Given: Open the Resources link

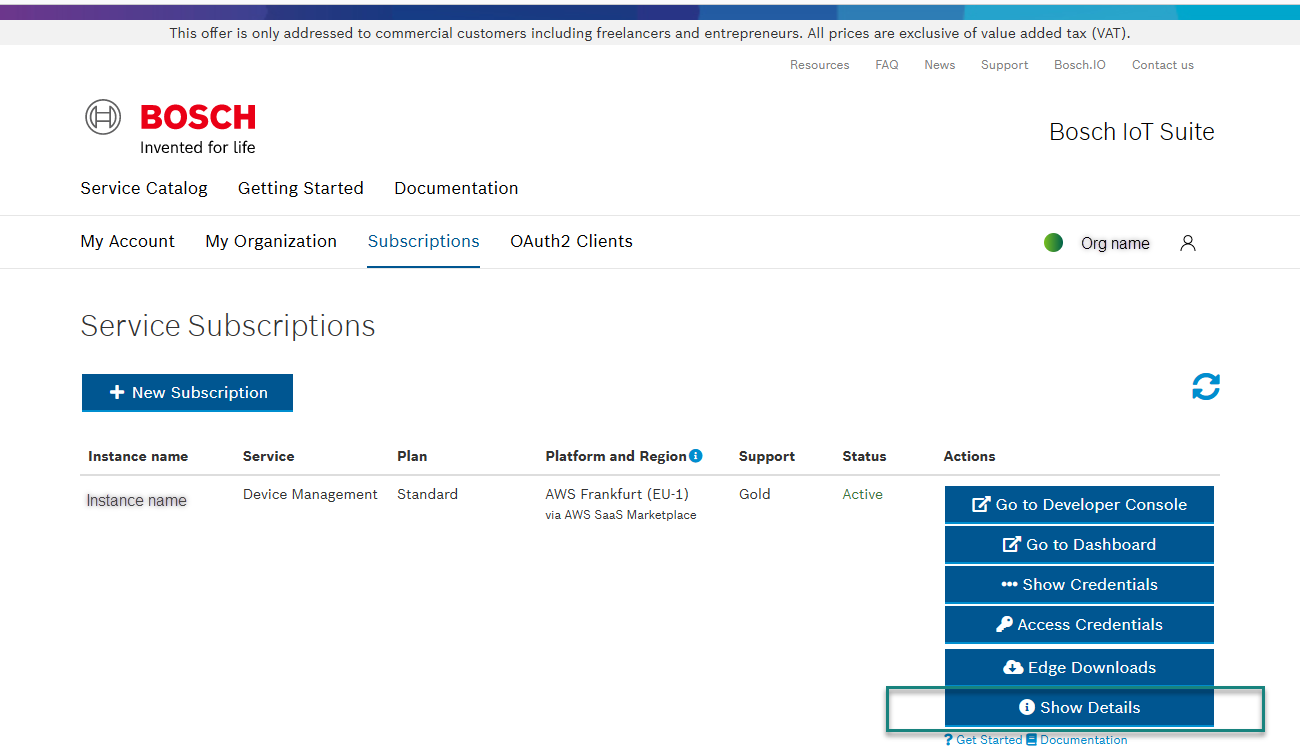Looking at the screenshot, I should pyautogui.click(x=819, y=65).
